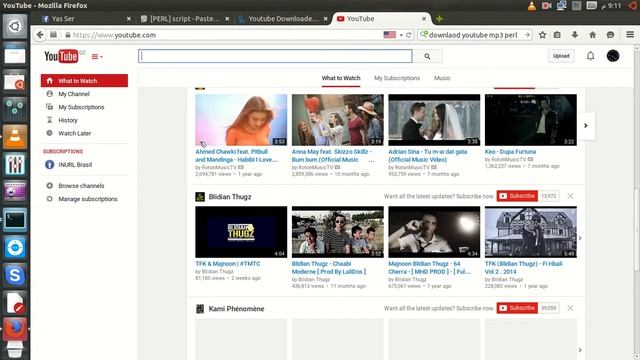Click the Manage subscriptions gear icon
The image size is (640, 360).
point(49,199)
